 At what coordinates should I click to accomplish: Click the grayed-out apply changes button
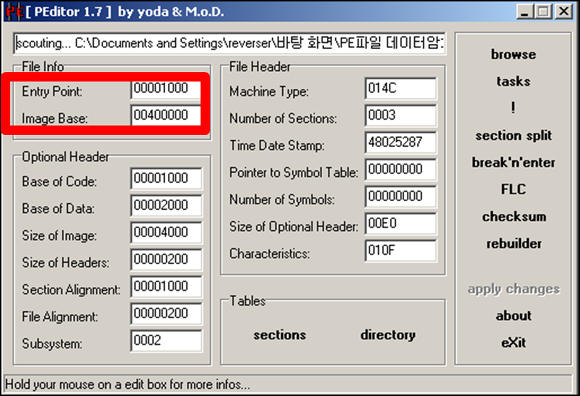(x=514, y=289)
